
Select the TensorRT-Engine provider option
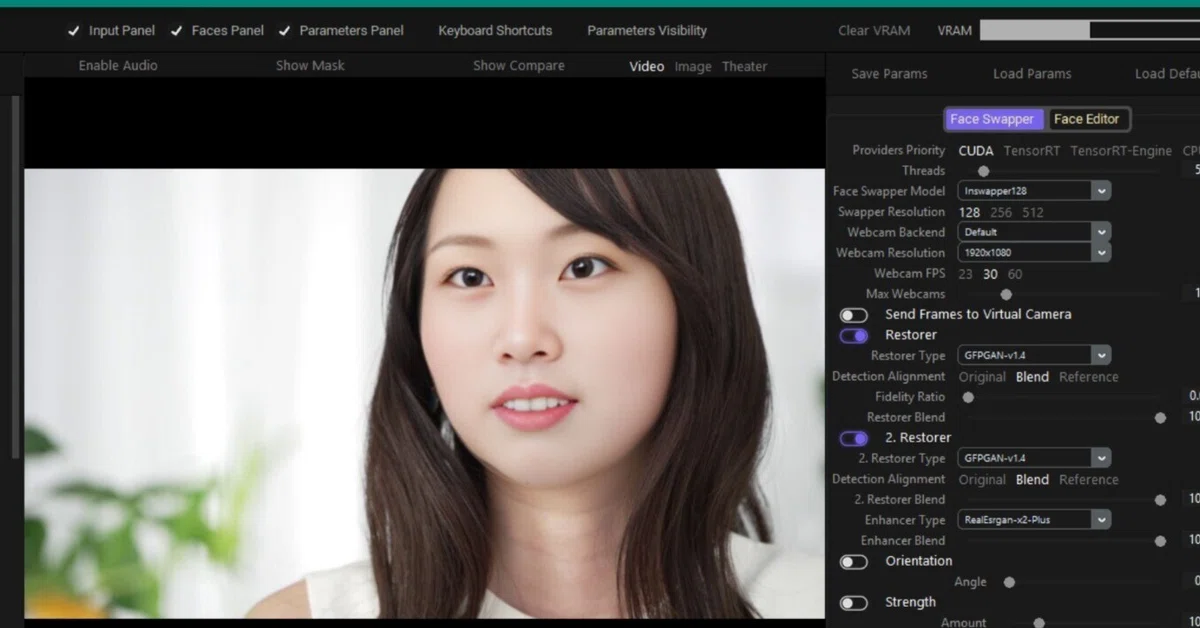point(1121,151)
